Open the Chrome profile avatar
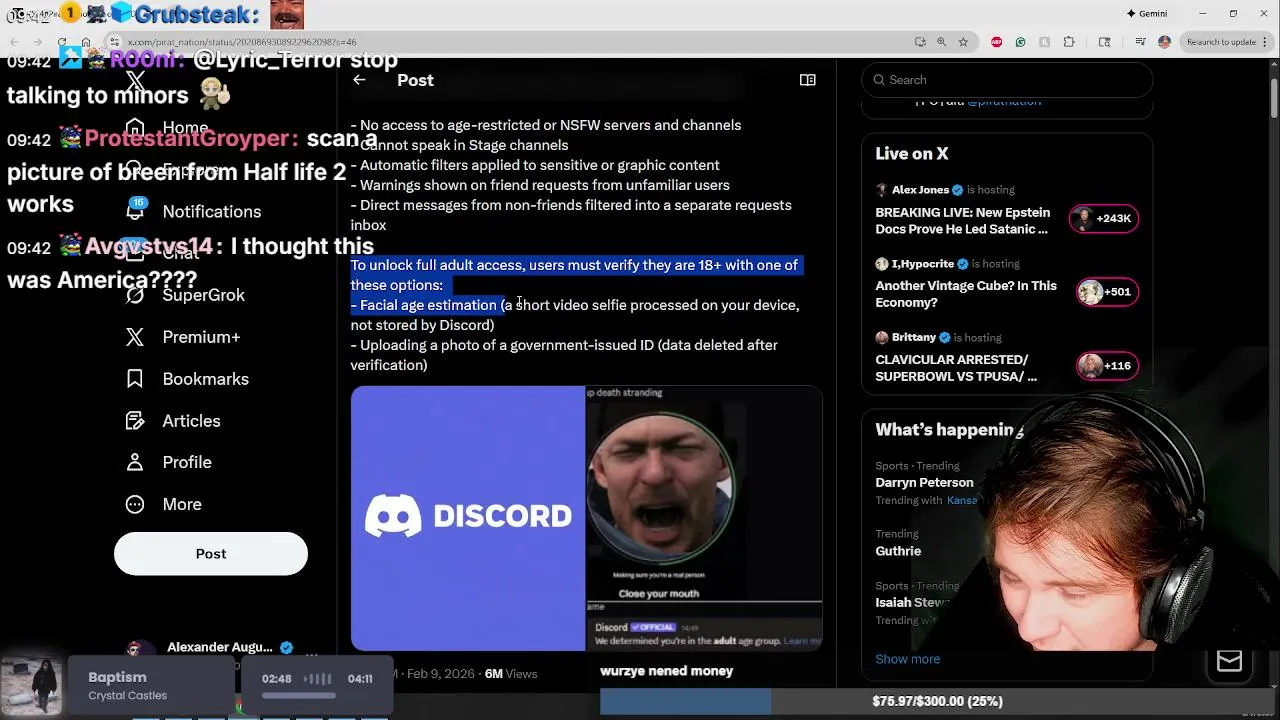Image resolution: width=1280 pixels, height=720 pixels. coord(1164,42)
